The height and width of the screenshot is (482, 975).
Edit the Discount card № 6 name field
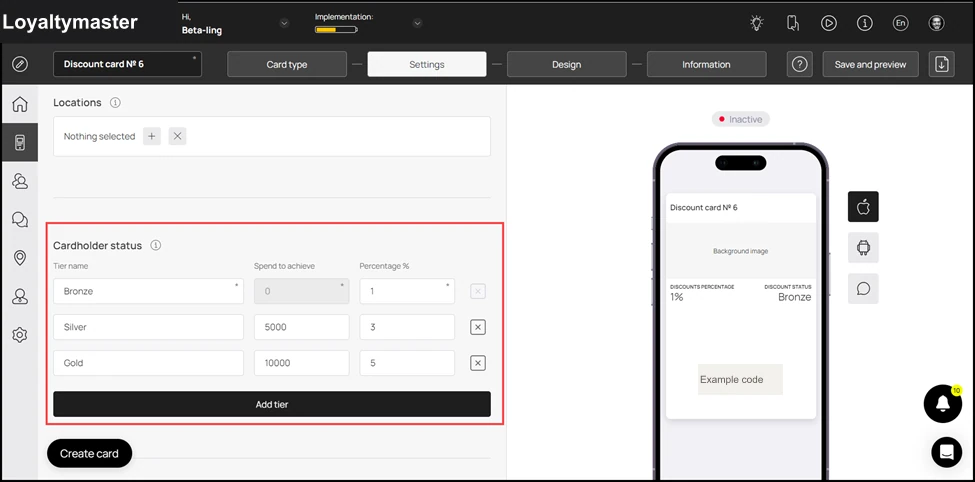point(127,64)
